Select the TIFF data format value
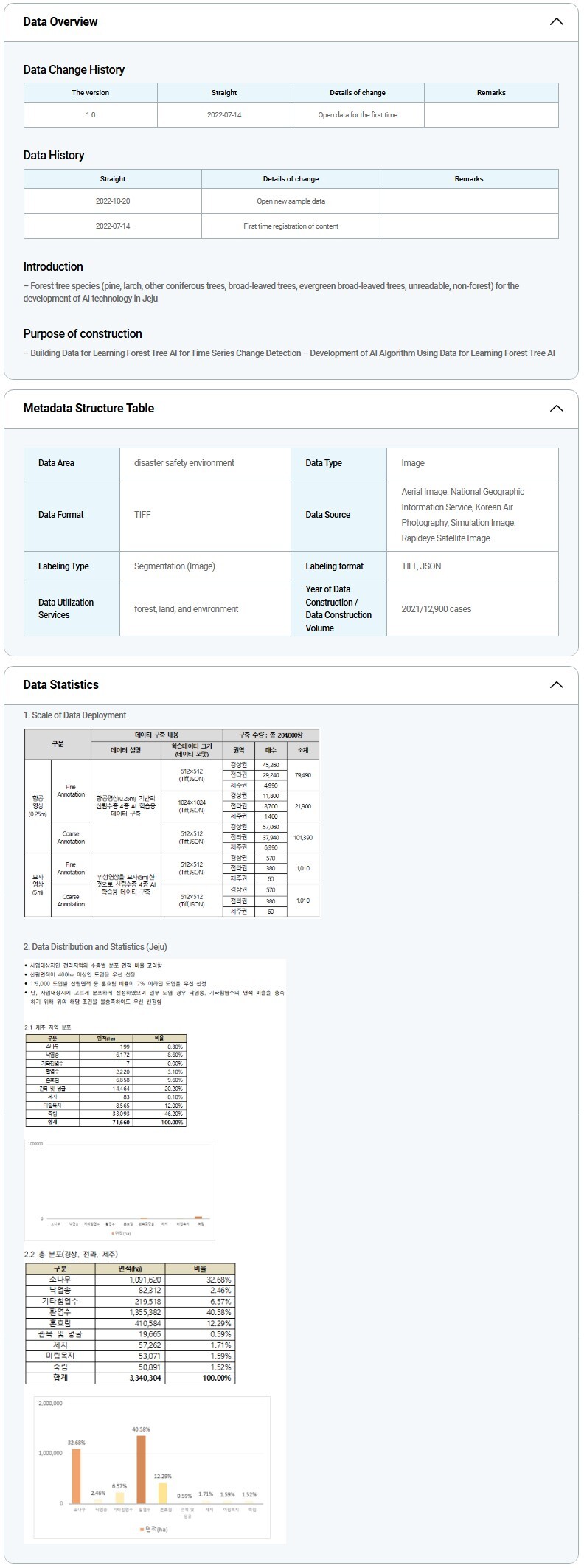Image resolution: width=584 pixels, height=1568 pixels. coord(142,515)
